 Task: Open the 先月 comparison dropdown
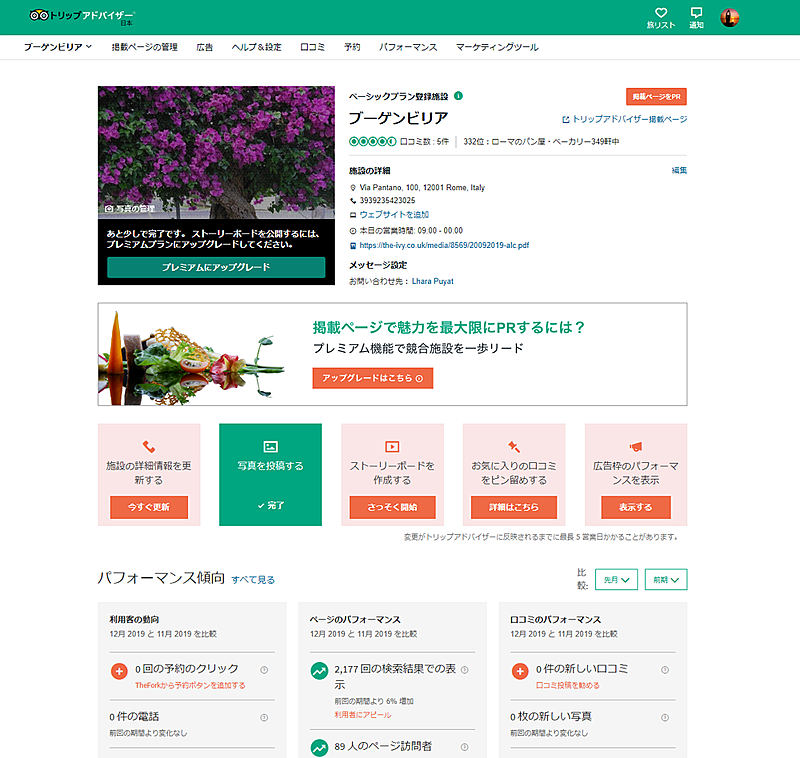tap(616, 579)
